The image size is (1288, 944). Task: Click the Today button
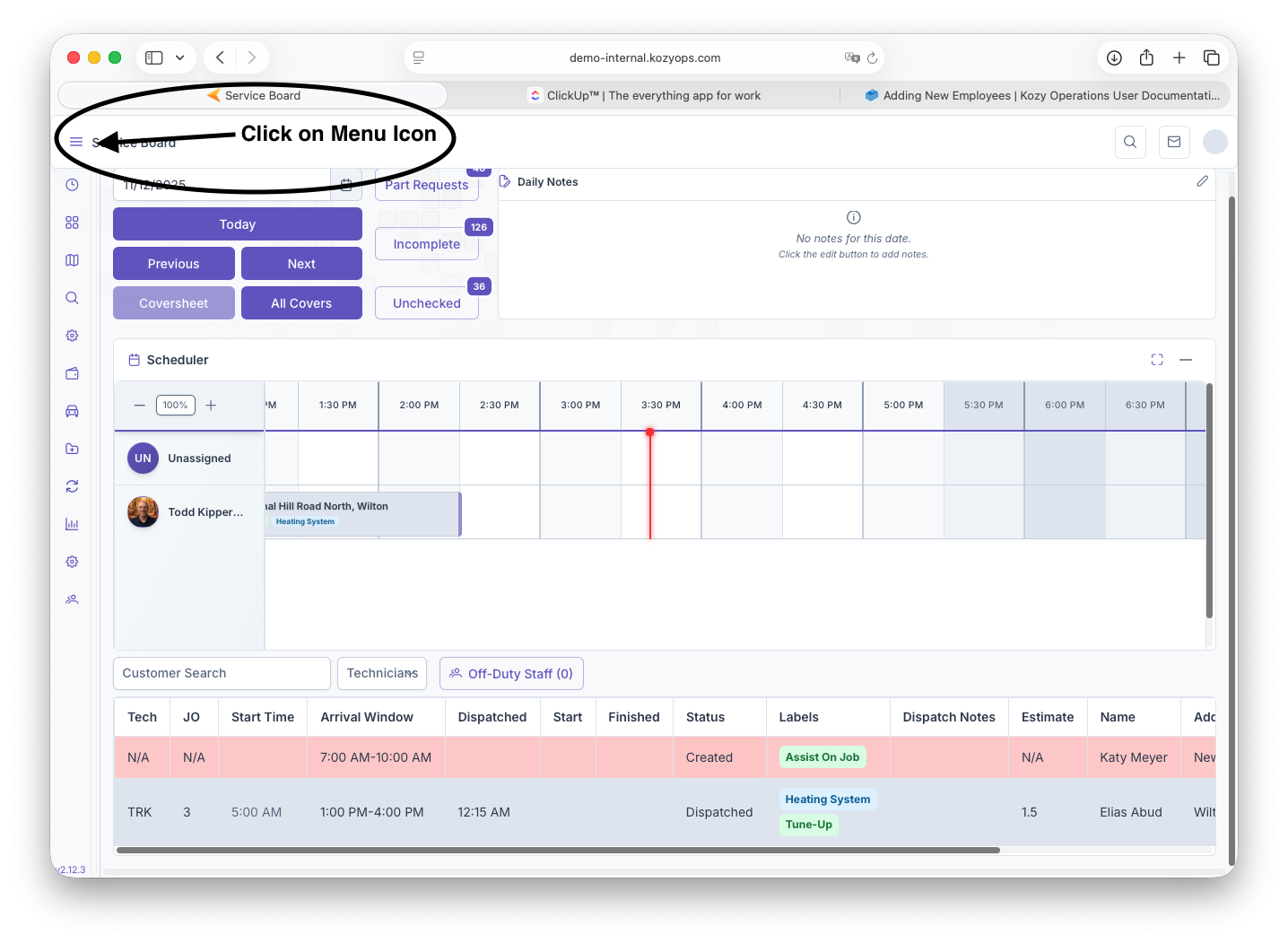point(238,224)
